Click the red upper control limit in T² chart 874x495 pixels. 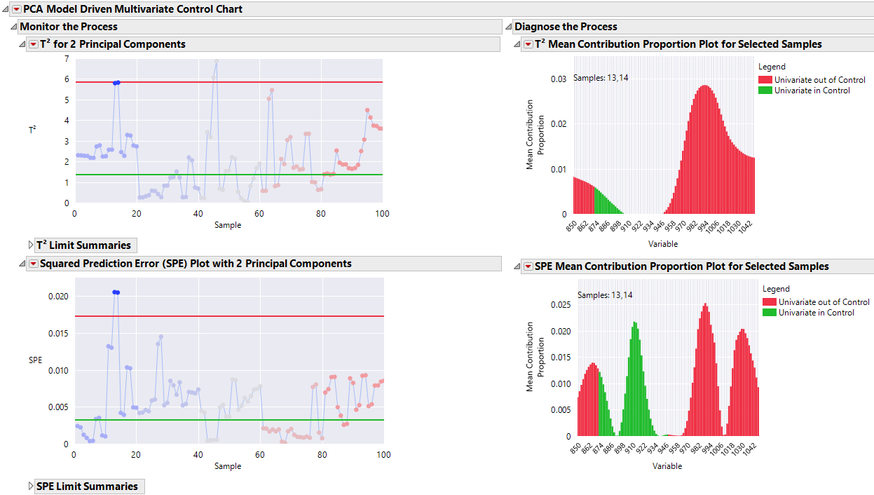(x=229, y=82)
